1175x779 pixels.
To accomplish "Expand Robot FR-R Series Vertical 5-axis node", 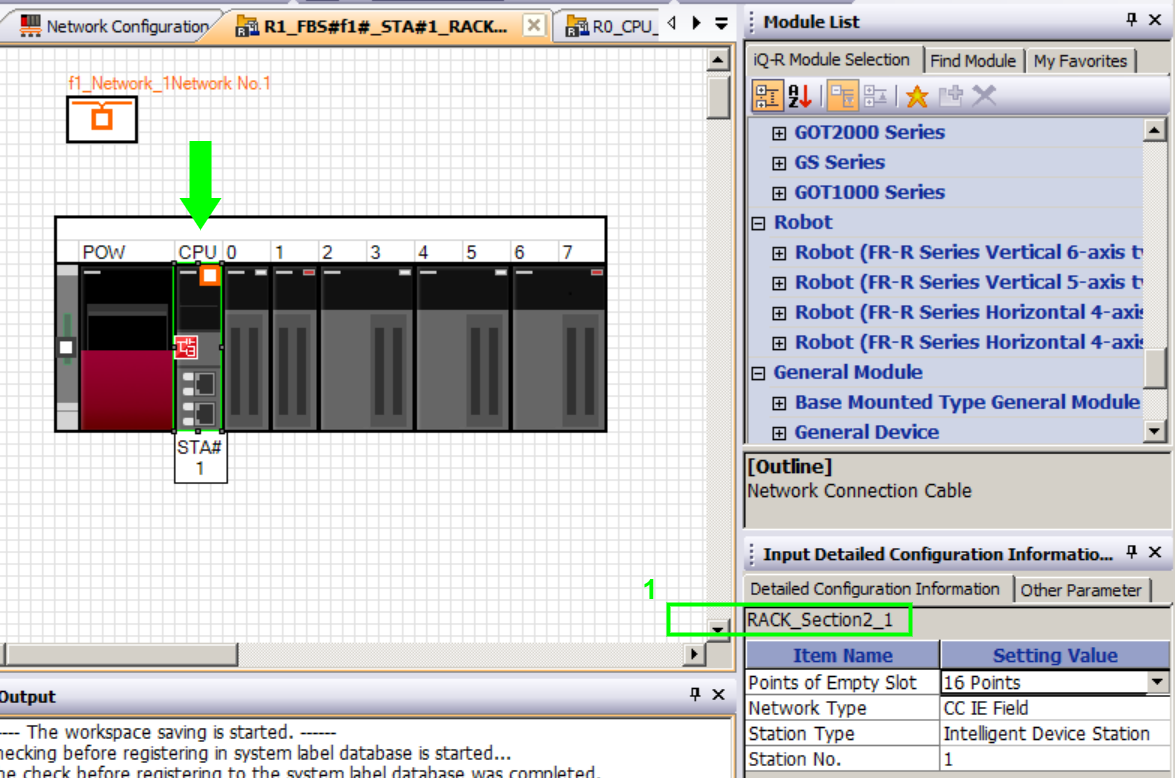I will point(779,283).
